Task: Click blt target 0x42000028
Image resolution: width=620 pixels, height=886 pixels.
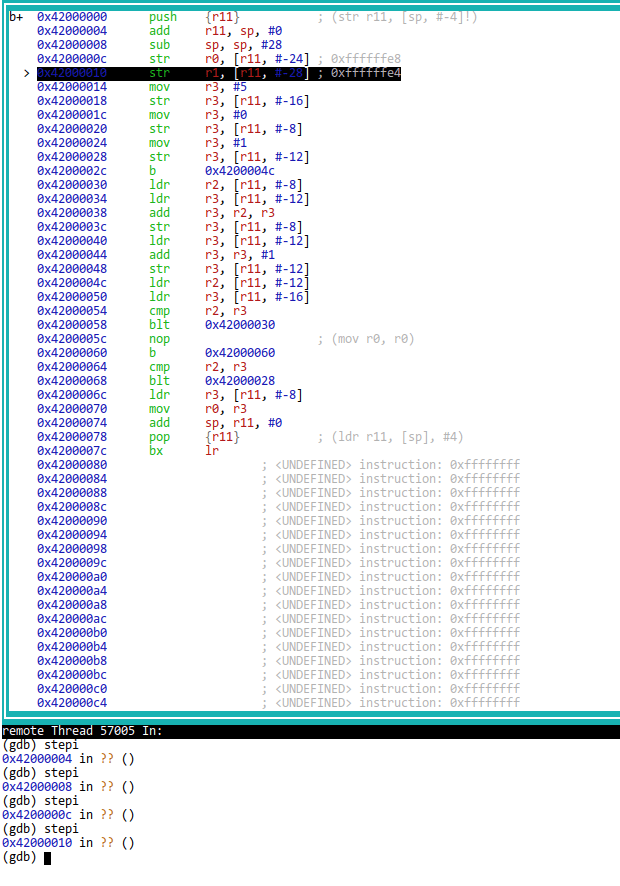Action: click(240, 381)
